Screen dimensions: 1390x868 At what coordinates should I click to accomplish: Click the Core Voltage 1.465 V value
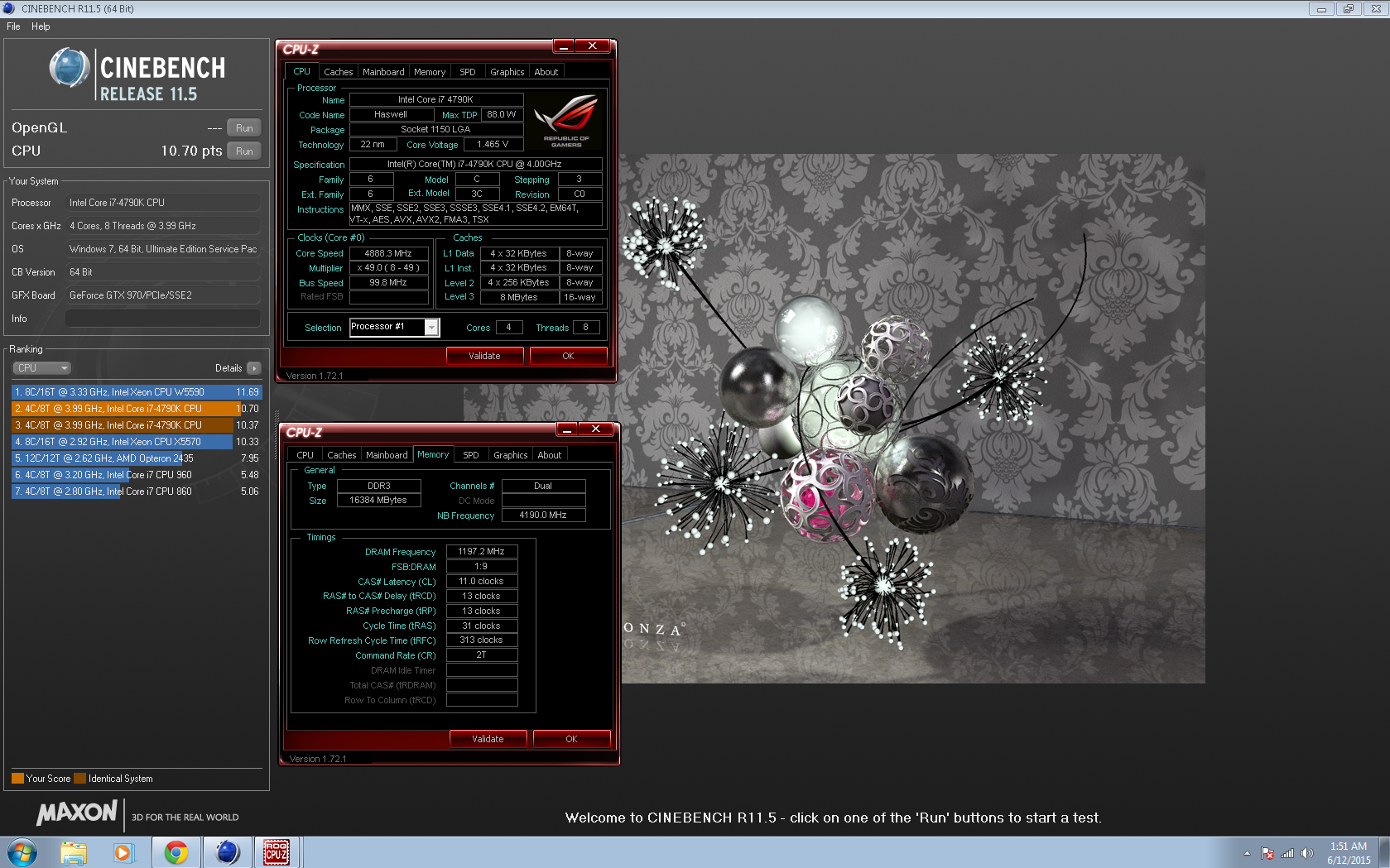point(493,144)
